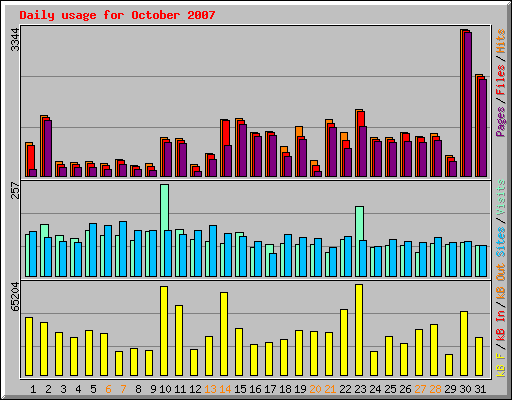This screenshot has height=400, width=512.
Task: Click the purple pages bar for day 15
Action: pyautogui.click(x=243, y=150)
